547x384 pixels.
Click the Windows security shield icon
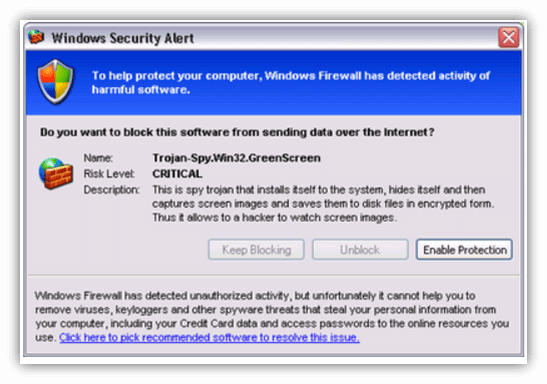click(55, 82)
